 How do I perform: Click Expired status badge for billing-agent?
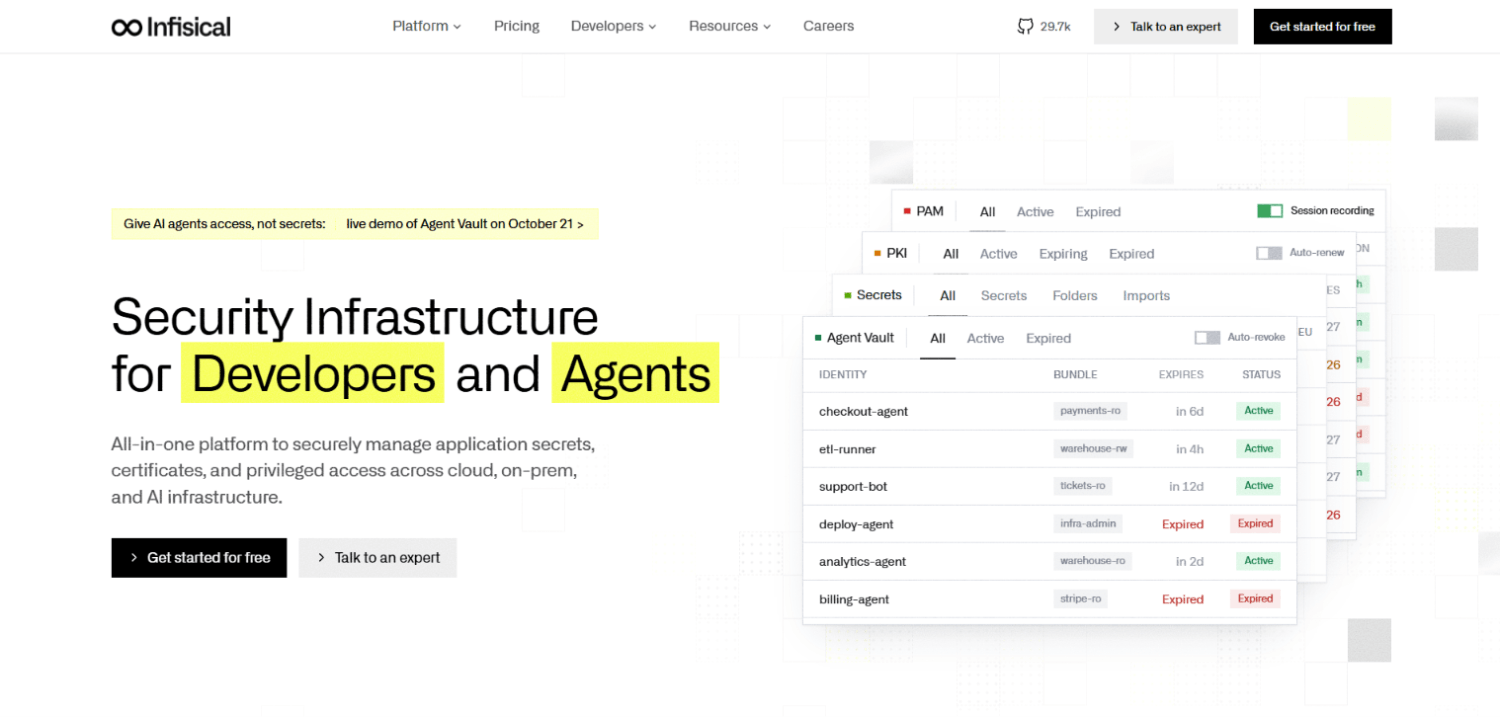1256,599
